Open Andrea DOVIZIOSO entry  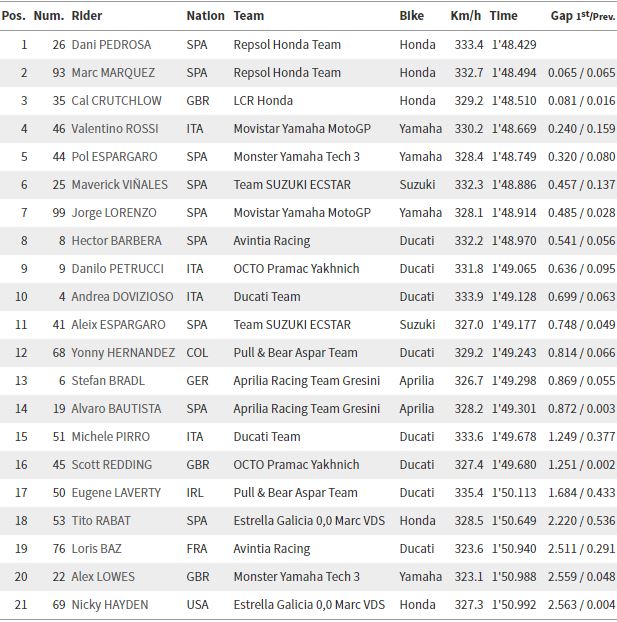click(x=122, y=296)
